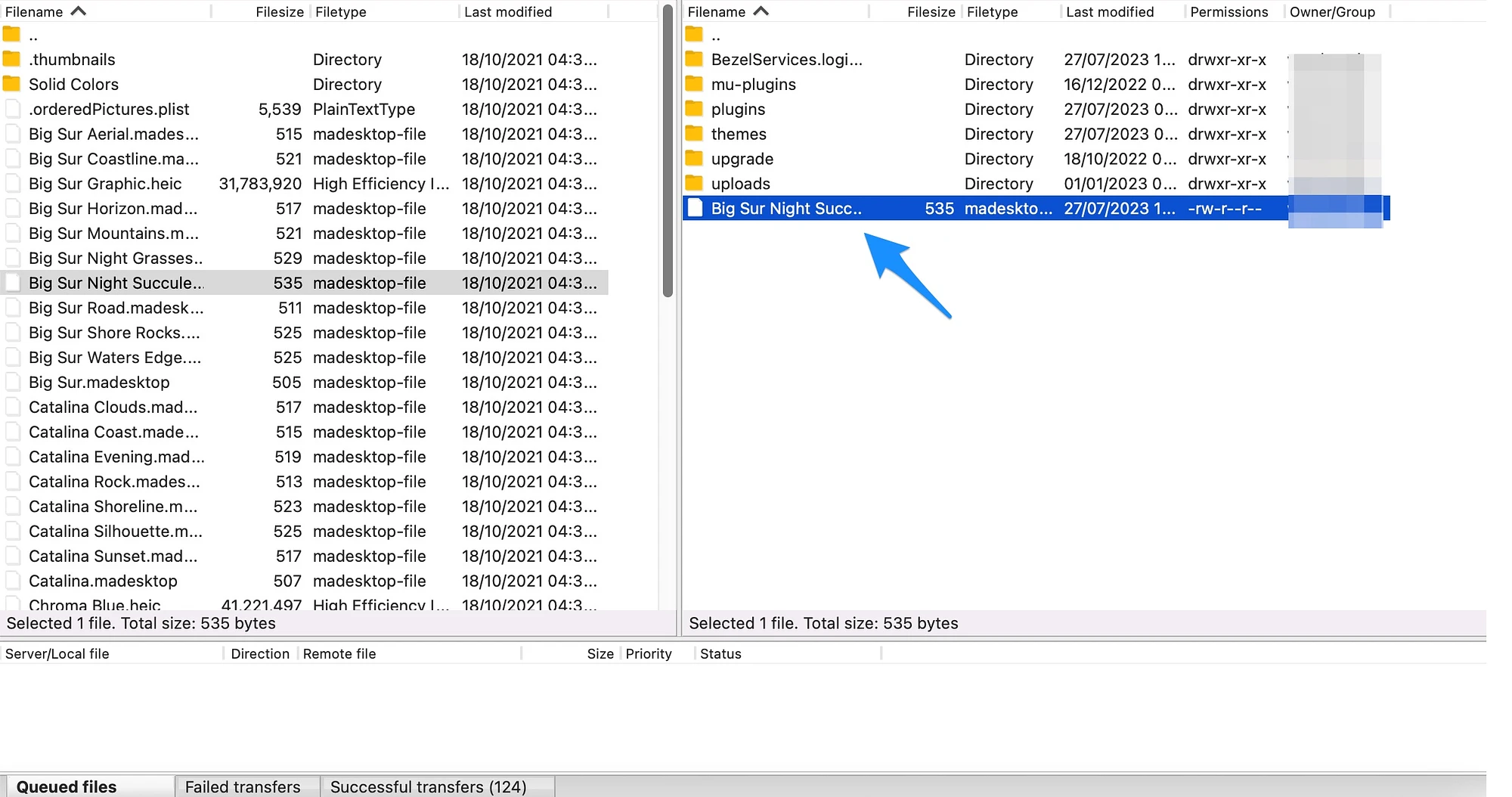Click the Server/Local file queue column header
The image size is (1512, 797).
click(x=112, y=653)
